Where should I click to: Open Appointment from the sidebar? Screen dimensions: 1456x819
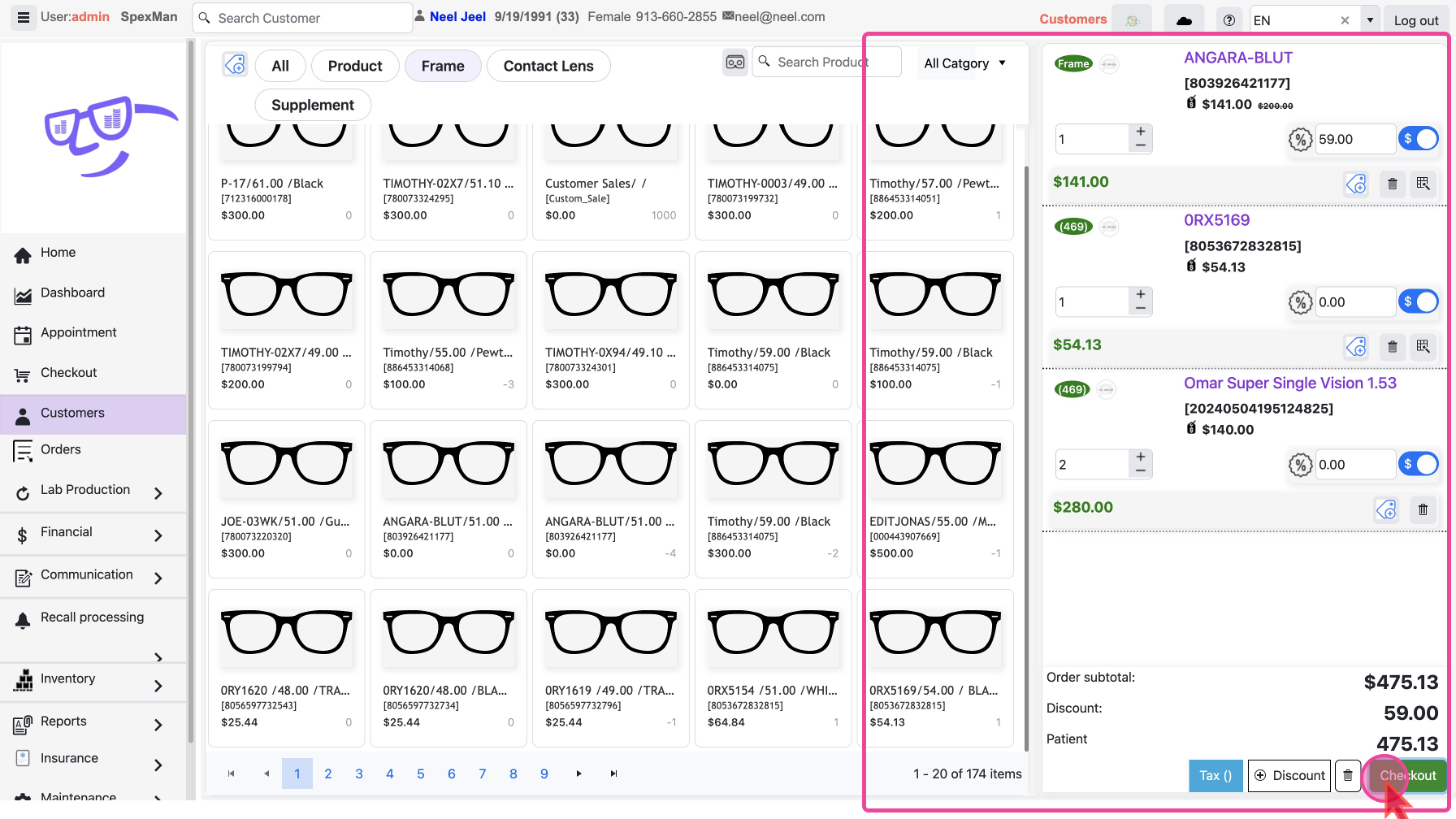78,332
